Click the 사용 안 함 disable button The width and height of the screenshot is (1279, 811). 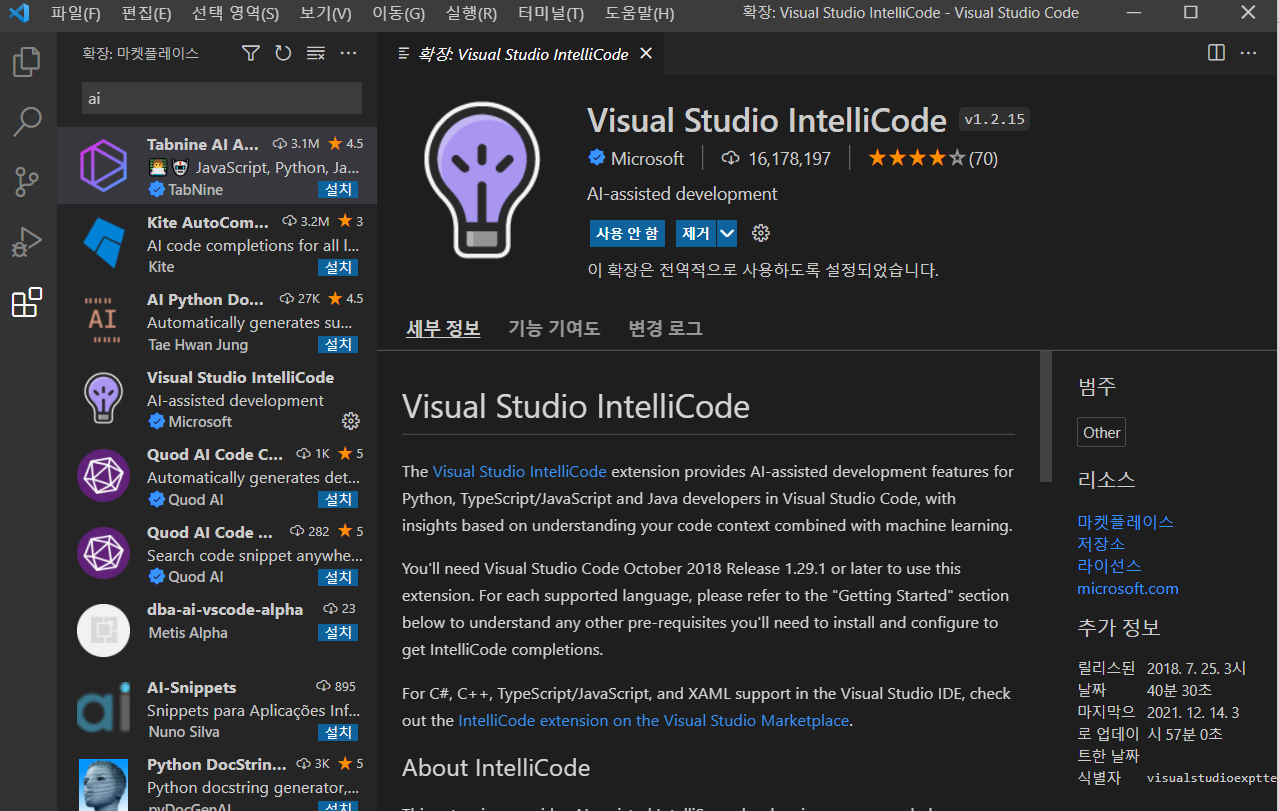point(627,233)
